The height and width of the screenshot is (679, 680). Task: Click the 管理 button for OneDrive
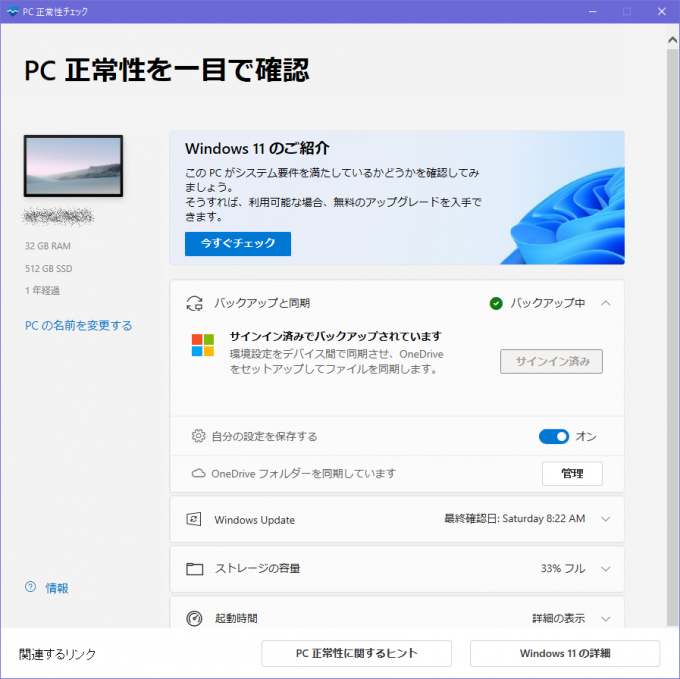(572, 473)
